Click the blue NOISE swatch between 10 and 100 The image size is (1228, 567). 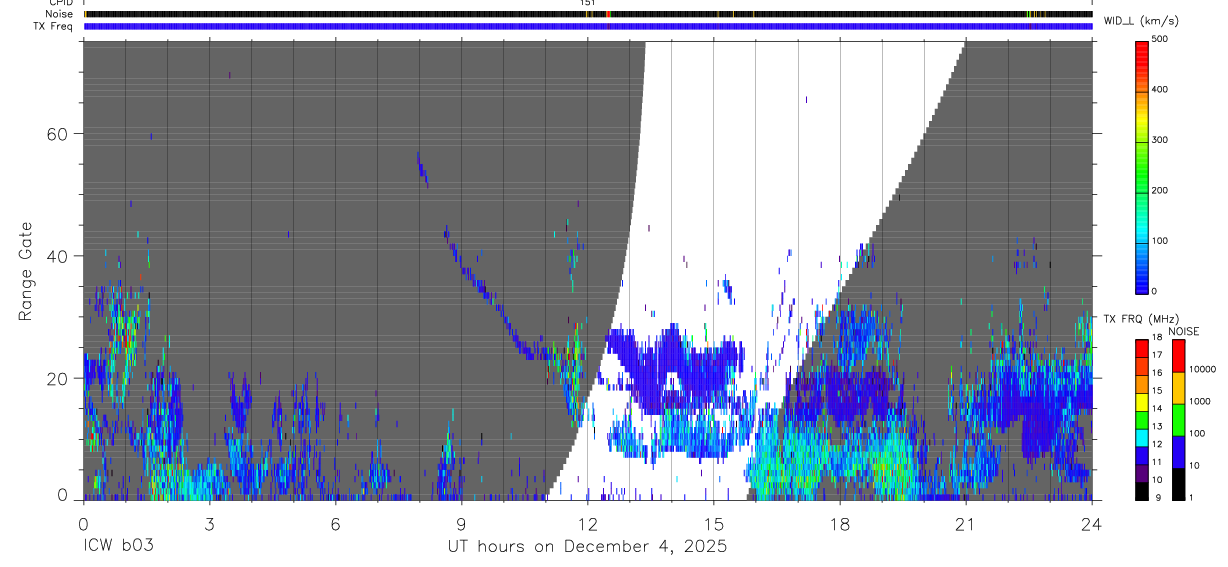coord(1179,451)
